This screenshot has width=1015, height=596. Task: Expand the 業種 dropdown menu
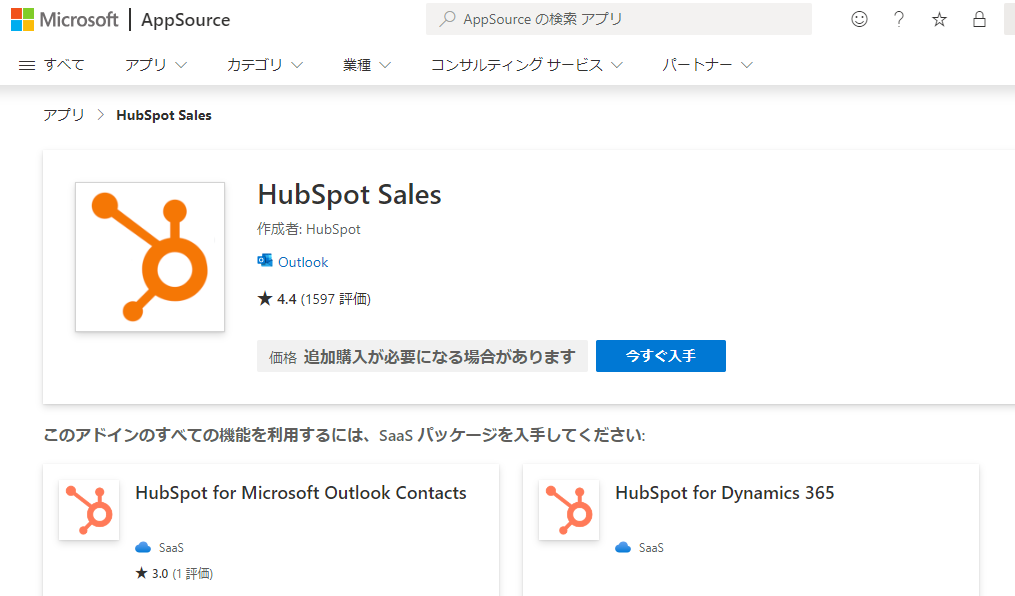click(367, 65)
